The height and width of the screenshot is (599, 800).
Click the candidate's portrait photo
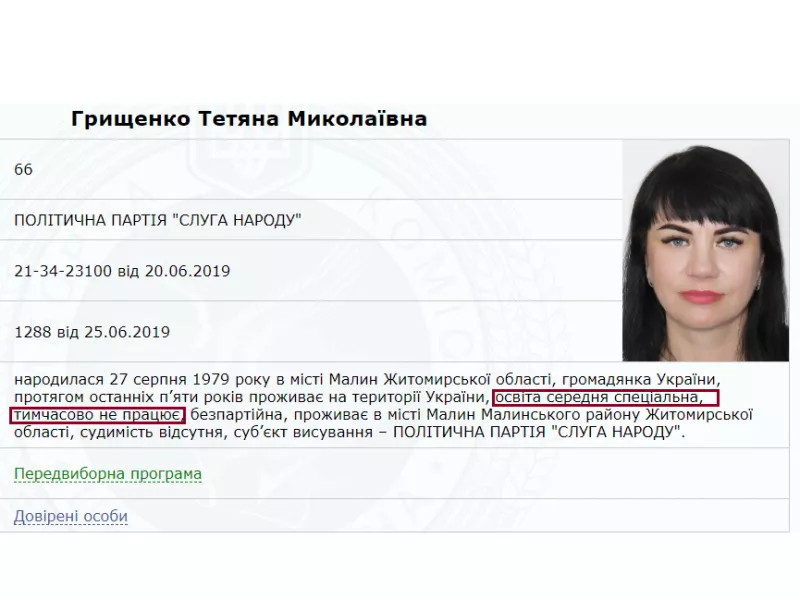[705, 250]
